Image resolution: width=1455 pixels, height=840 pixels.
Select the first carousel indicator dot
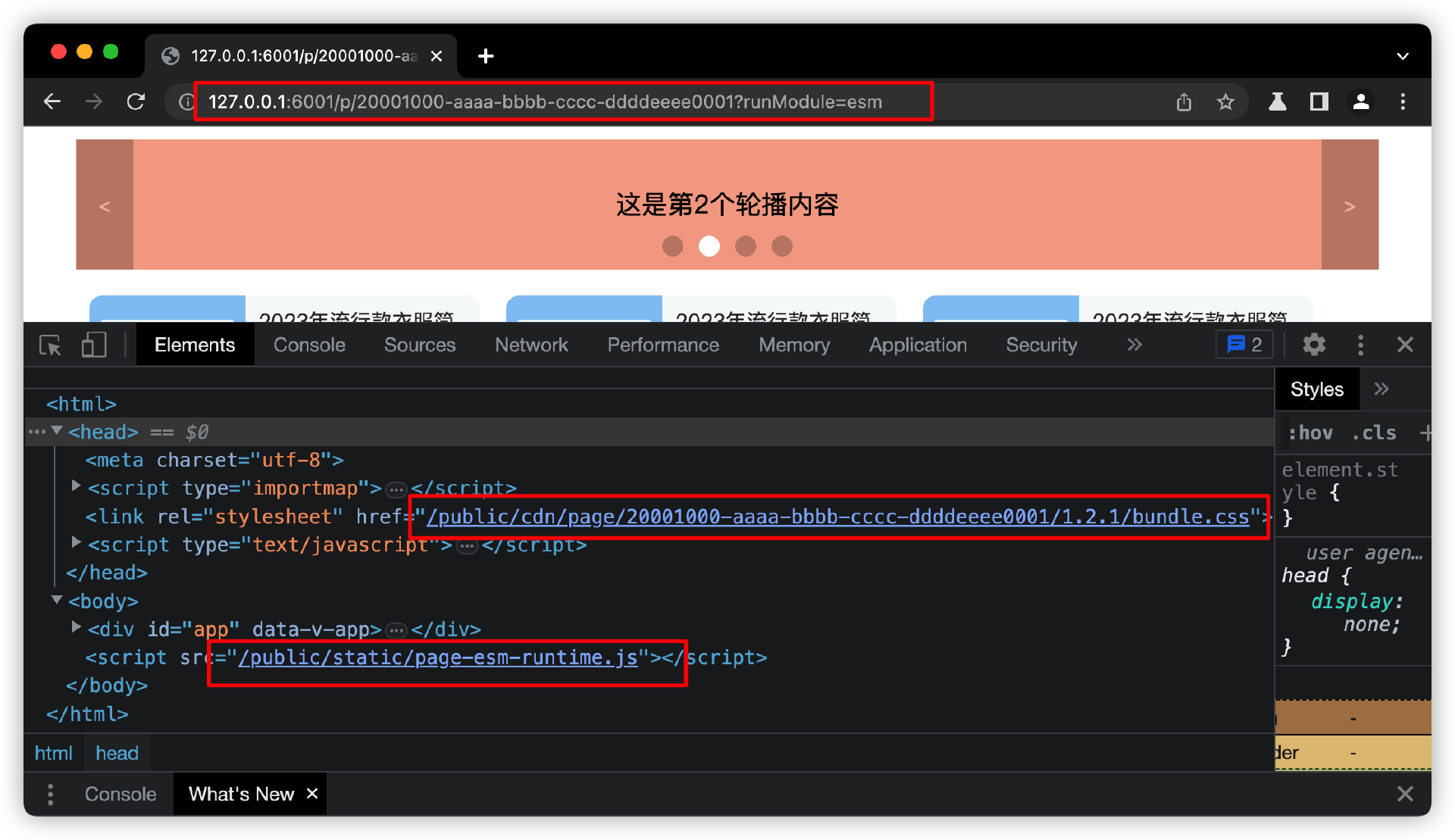click(672, 246)
